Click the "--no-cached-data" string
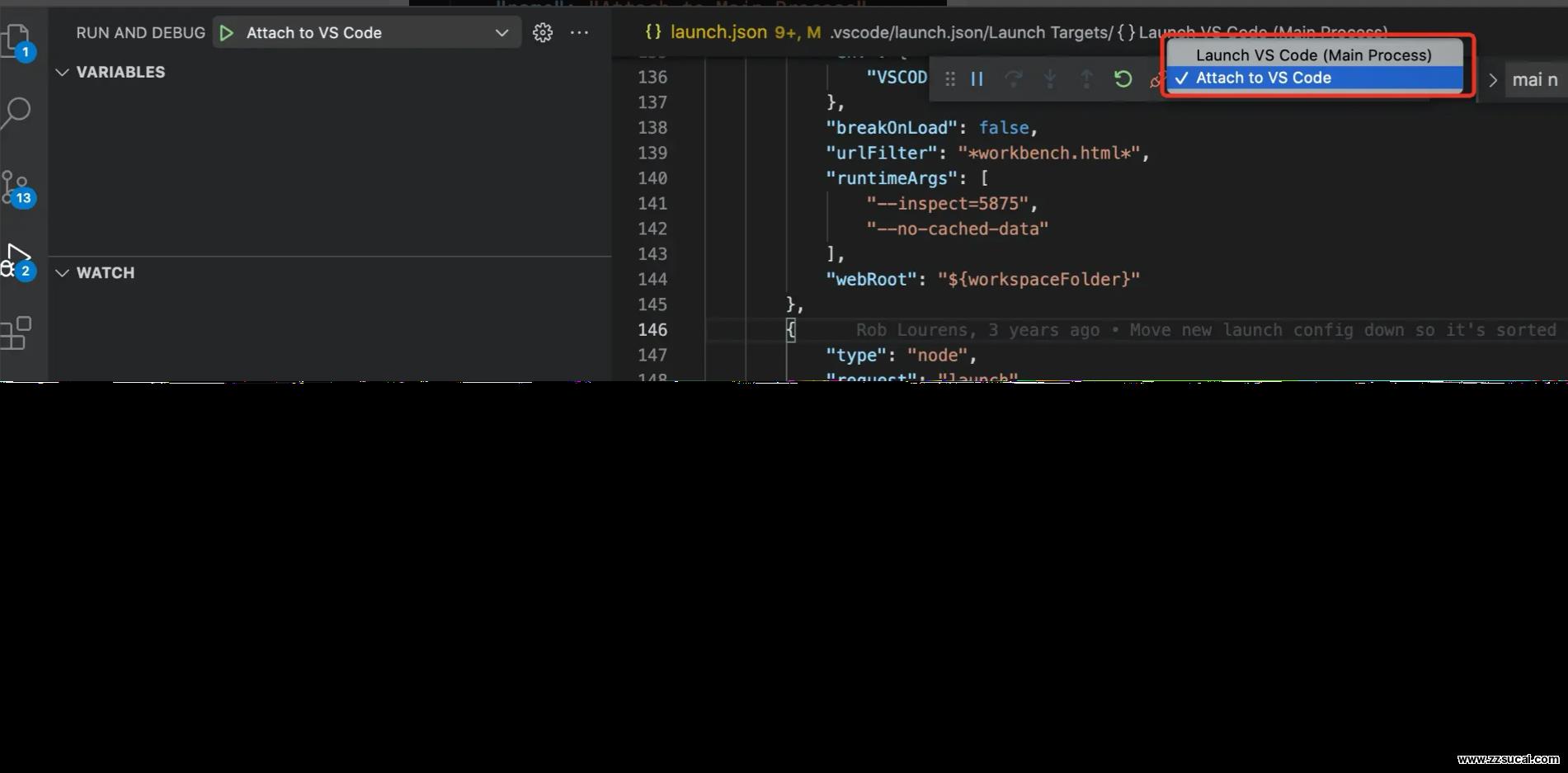This screenshot has height=773, width=1568. tap(957, 229)
